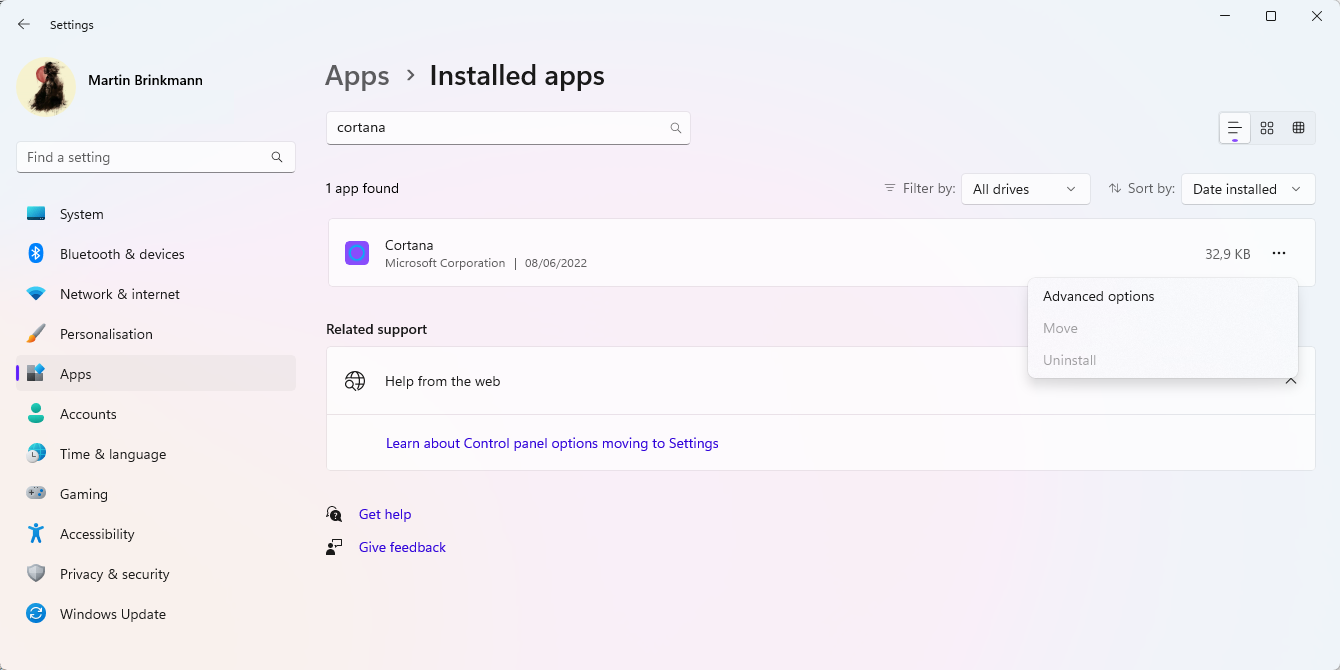Screen dimensions: 1340x670
Task: Click the 32,9 KB size text
Action: [1228, 254]
